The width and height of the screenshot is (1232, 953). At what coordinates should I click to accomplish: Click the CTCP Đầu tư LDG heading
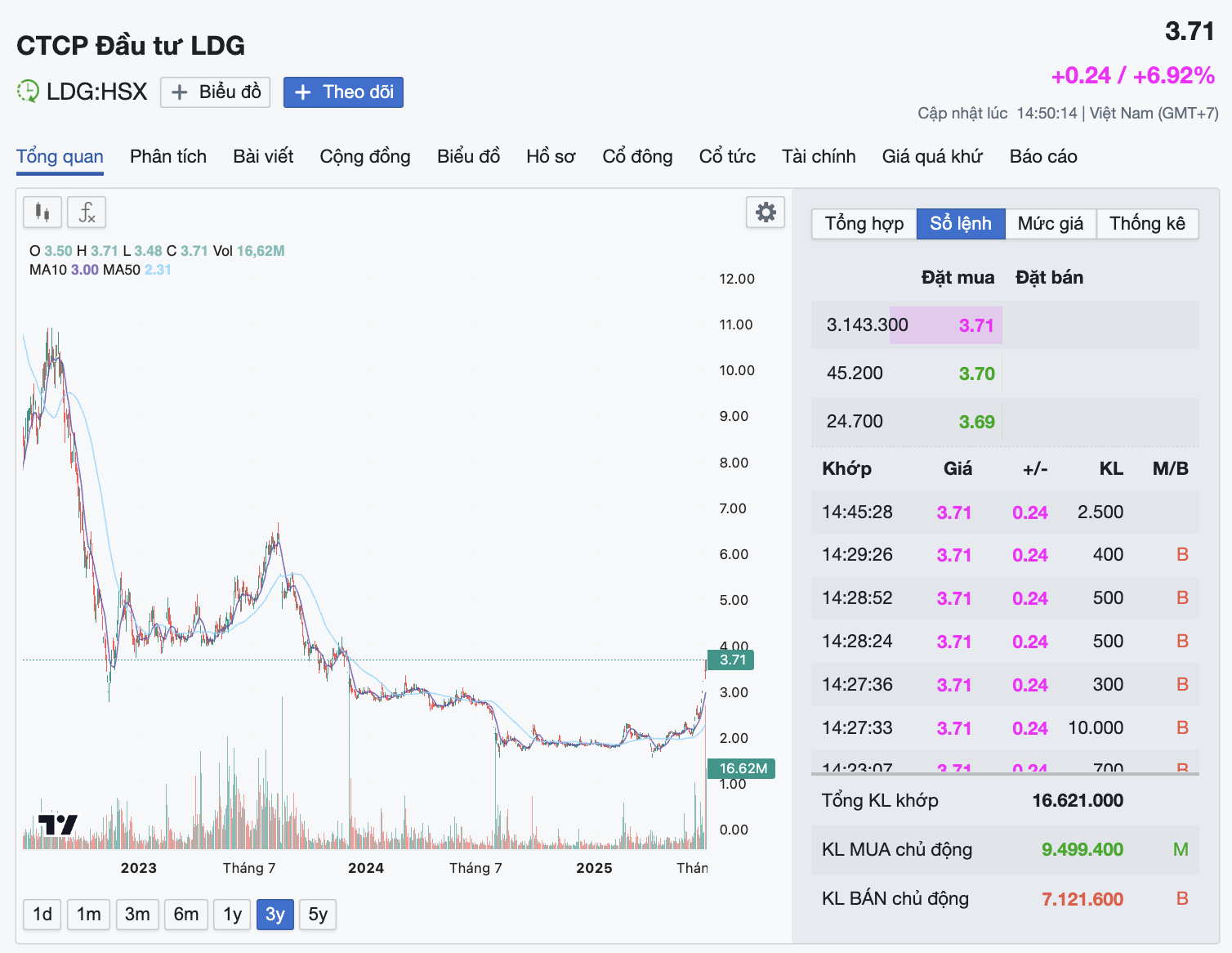click(131, 45)
